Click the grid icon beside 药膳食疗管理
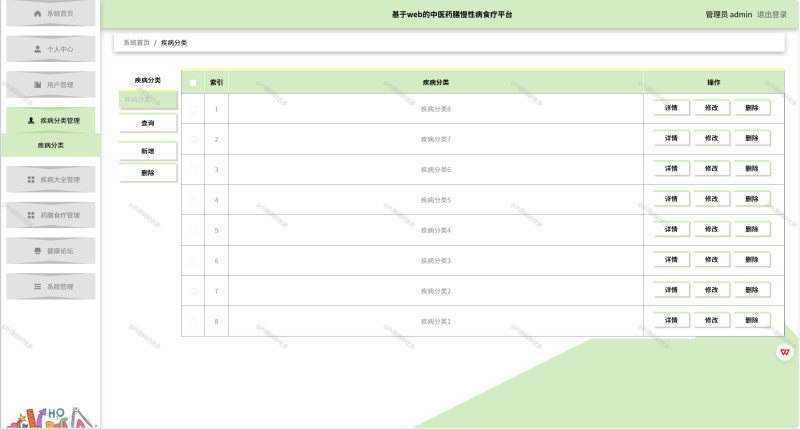Viewport: 800px width, 429px height. click(31, 215)
